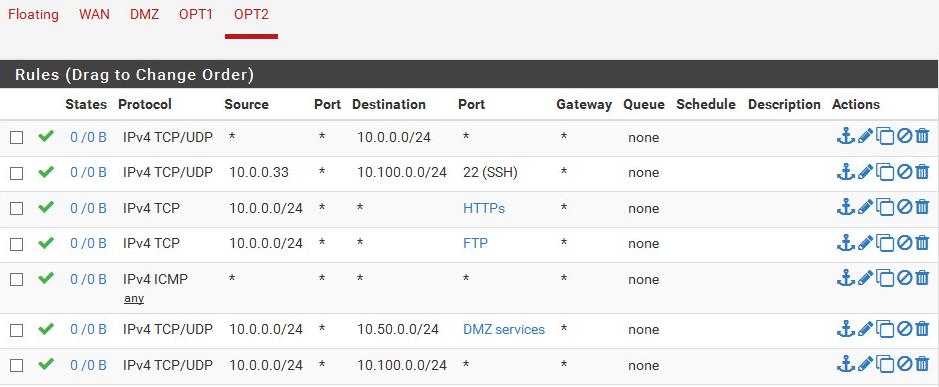The width and height of the screenshot is (939, 387).
Task: Go to the DMZ interface tab
Action: (144, 14)
